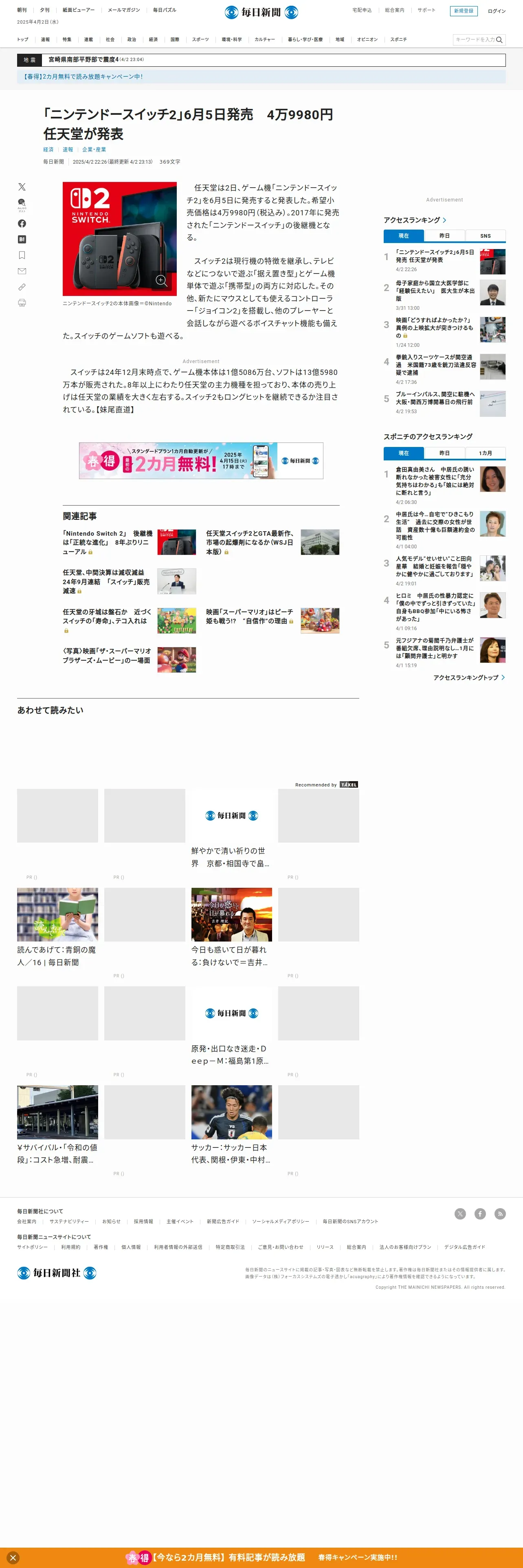Open the オピニオン navigation menu
Viewport: 523px width, 1568px height.
coord(367,39)
